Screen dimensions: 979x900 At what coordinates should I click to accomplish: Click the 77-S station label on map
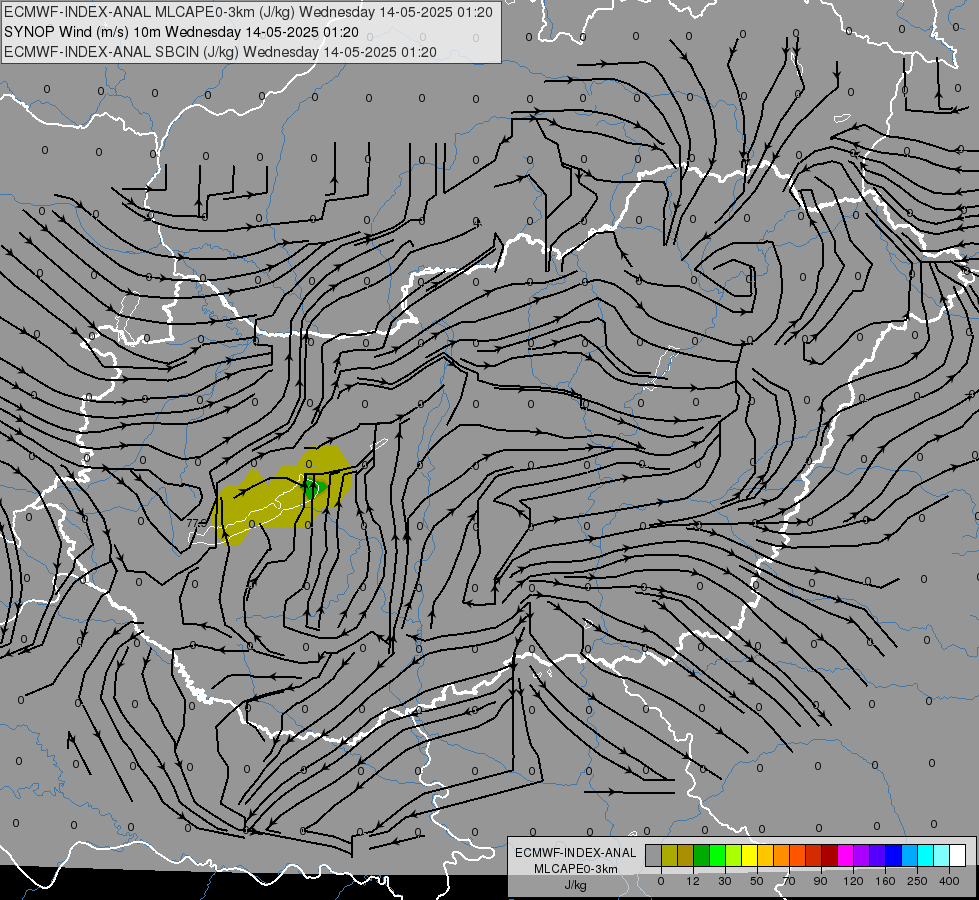tap(196, 523)
